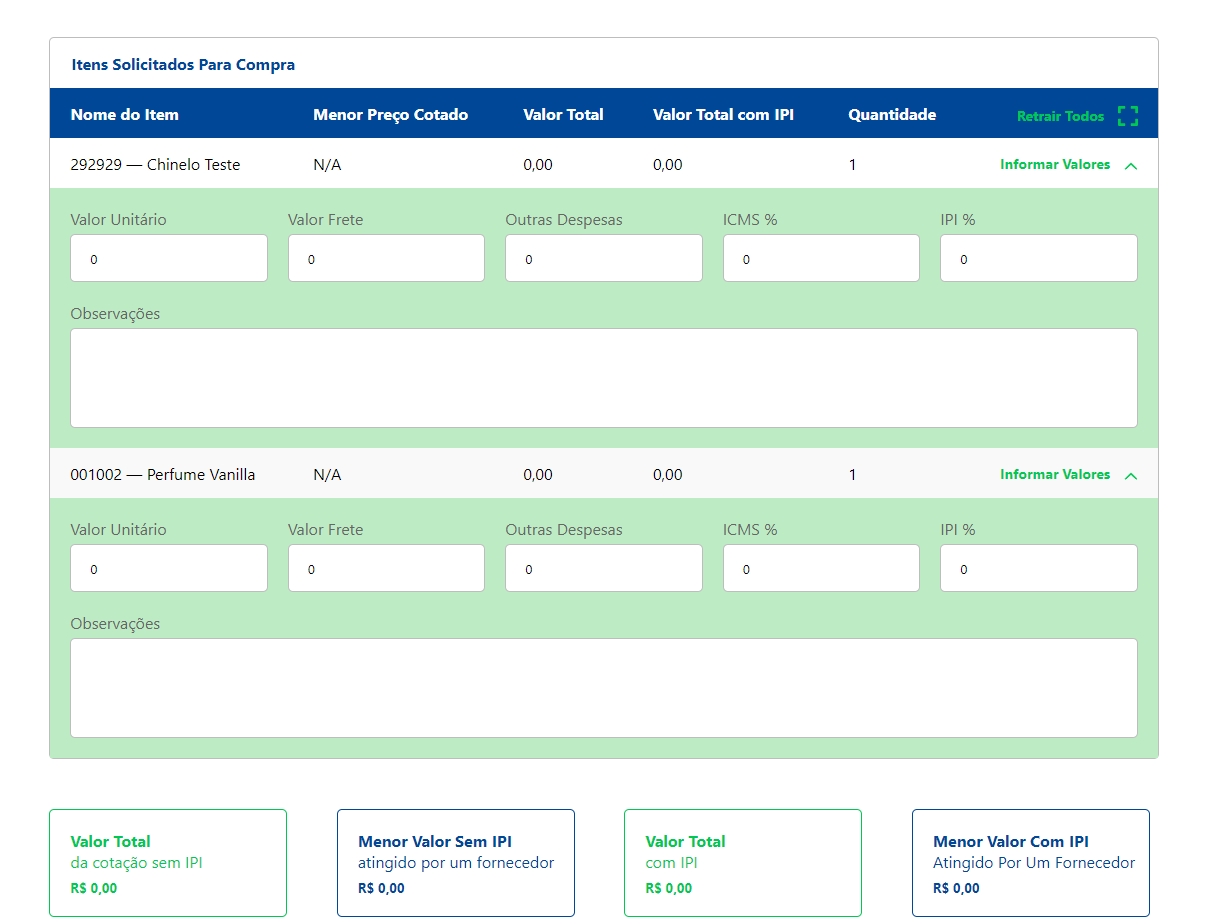Focus IPI % field for Chinelo Teste

pos(1038,259)
